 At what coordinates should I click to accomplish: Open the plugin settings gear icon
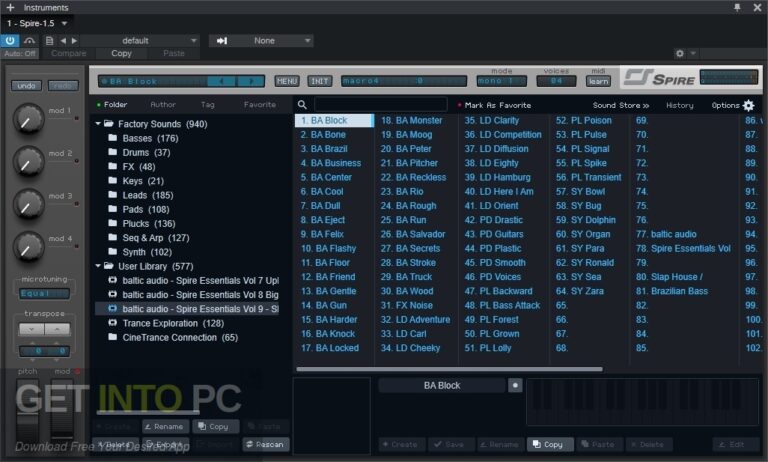679,53
